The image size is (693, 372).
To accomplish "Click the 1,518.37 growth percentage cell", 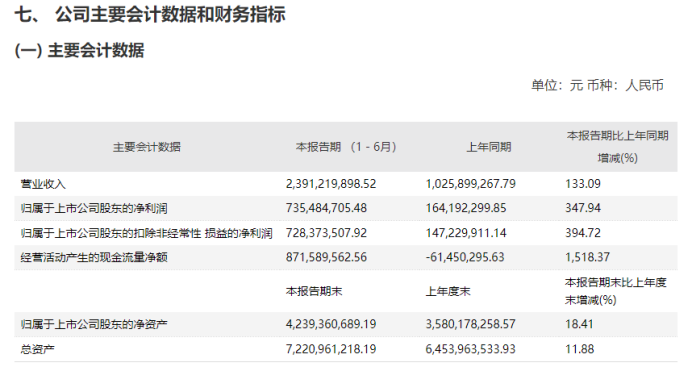I will [587, 257].
